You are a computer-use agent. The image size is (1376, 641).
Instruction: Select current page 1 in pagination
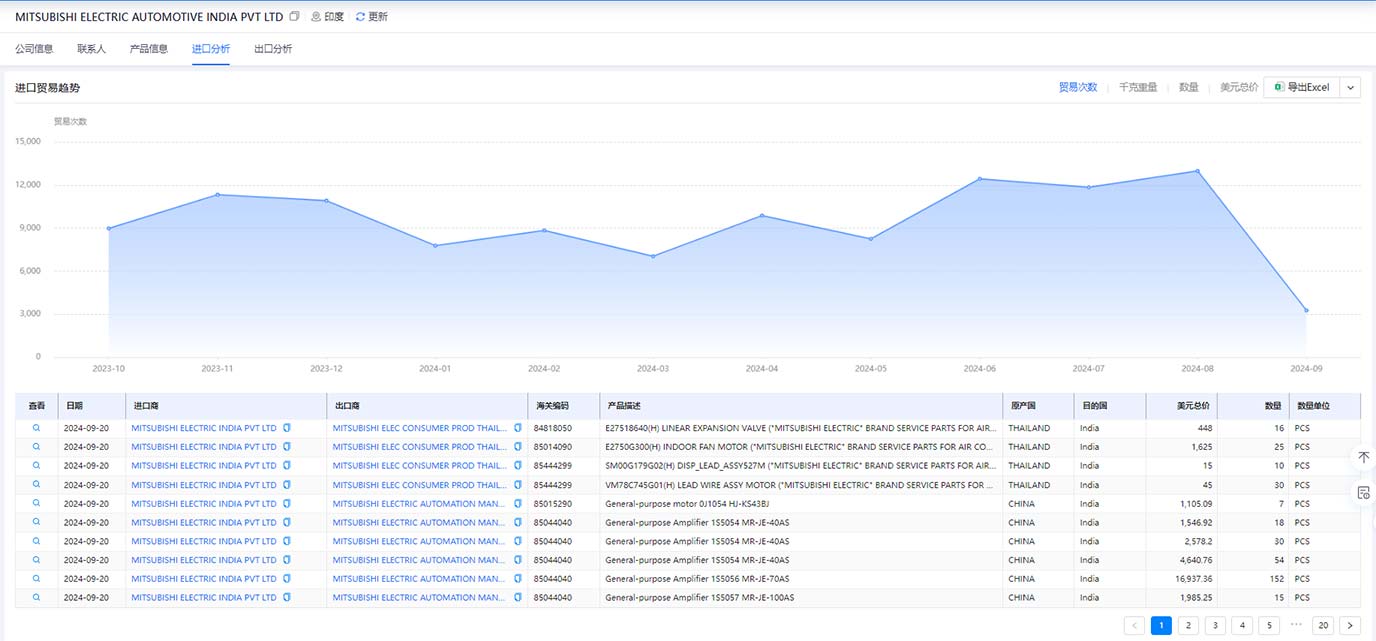pyautogui.click(x=1161, y=625)
